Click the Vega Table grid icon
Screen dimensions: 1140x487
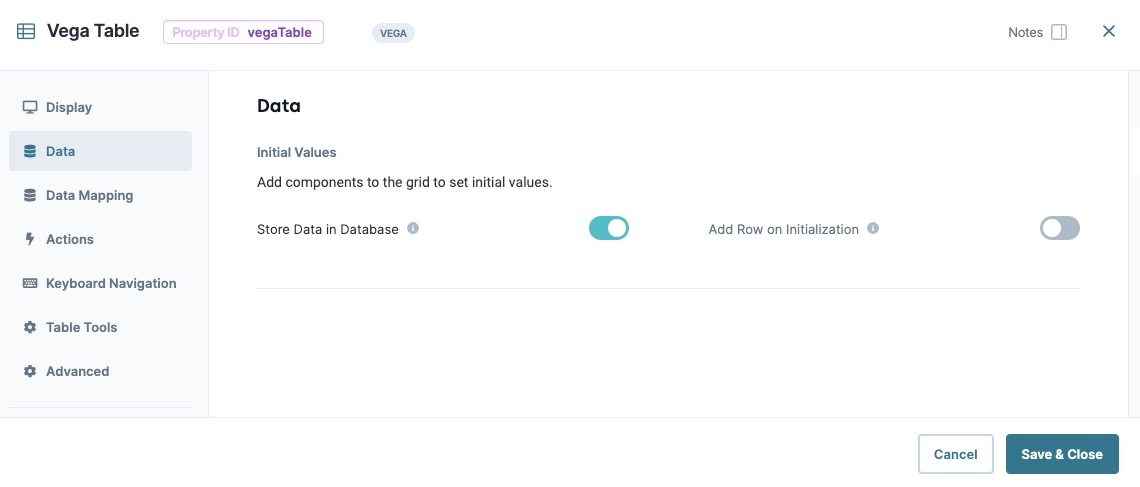pyautogui.click(x=26, y=31)
